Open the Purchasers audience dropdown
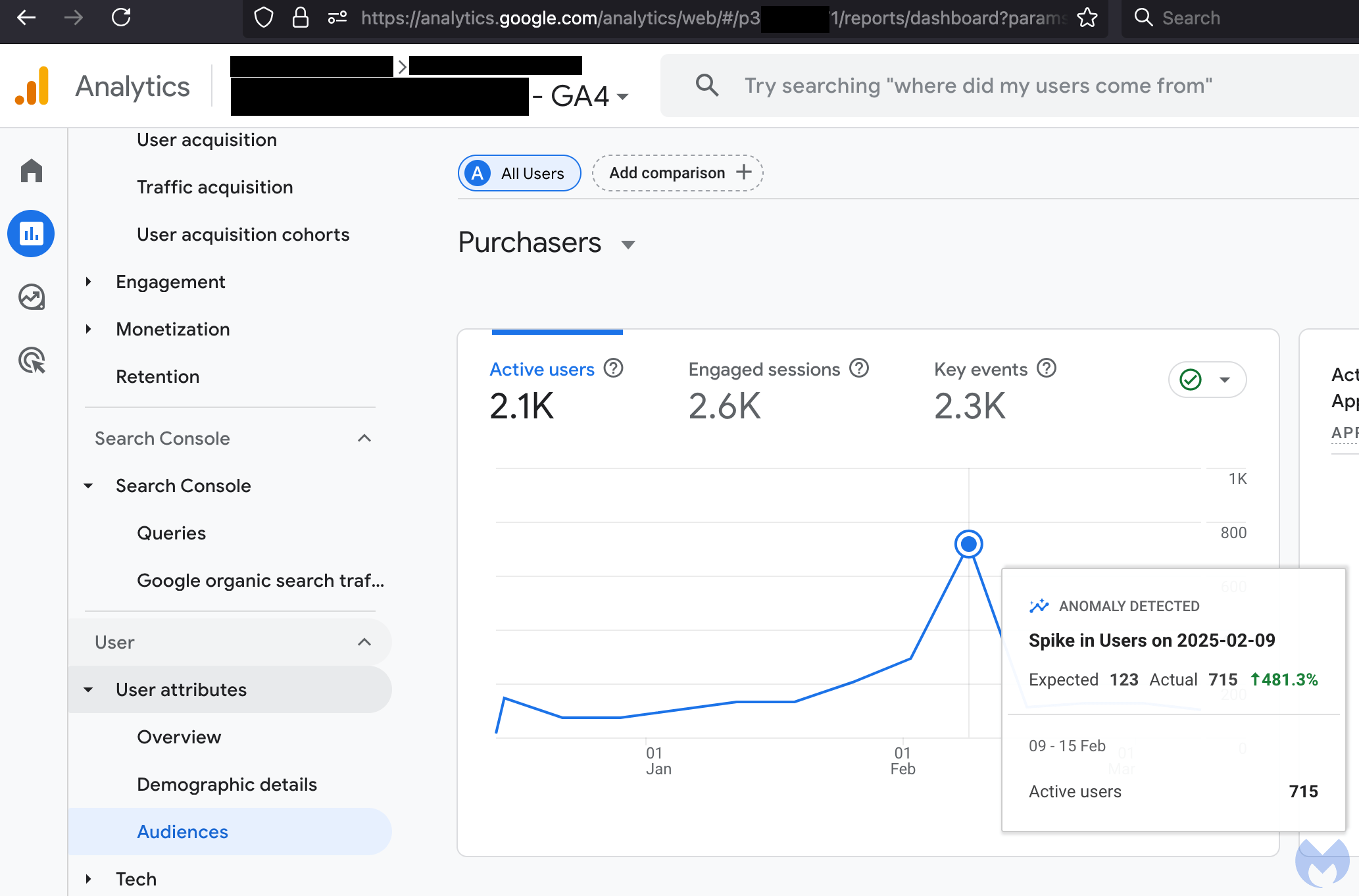Screen dimensions: 1359x896 click(x=628, y=245)
